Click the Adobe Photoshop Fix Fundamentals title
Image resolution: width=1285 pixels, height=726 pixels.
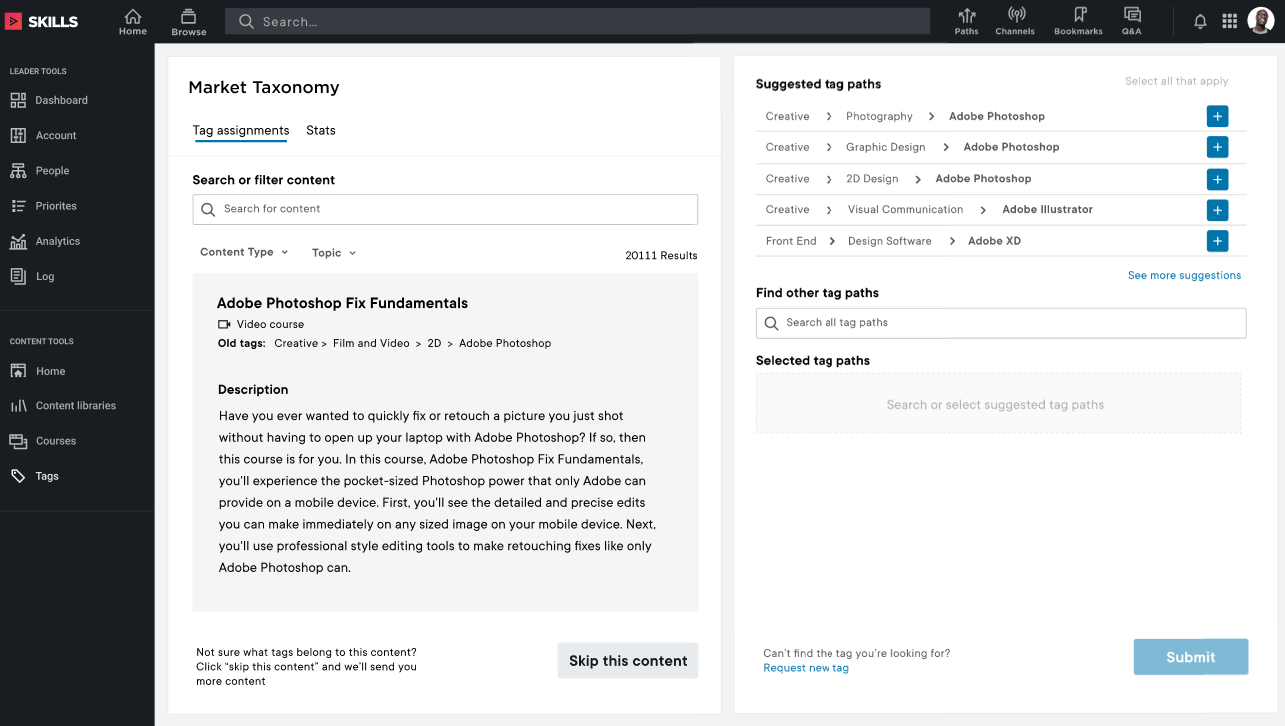tap(342, 303)
